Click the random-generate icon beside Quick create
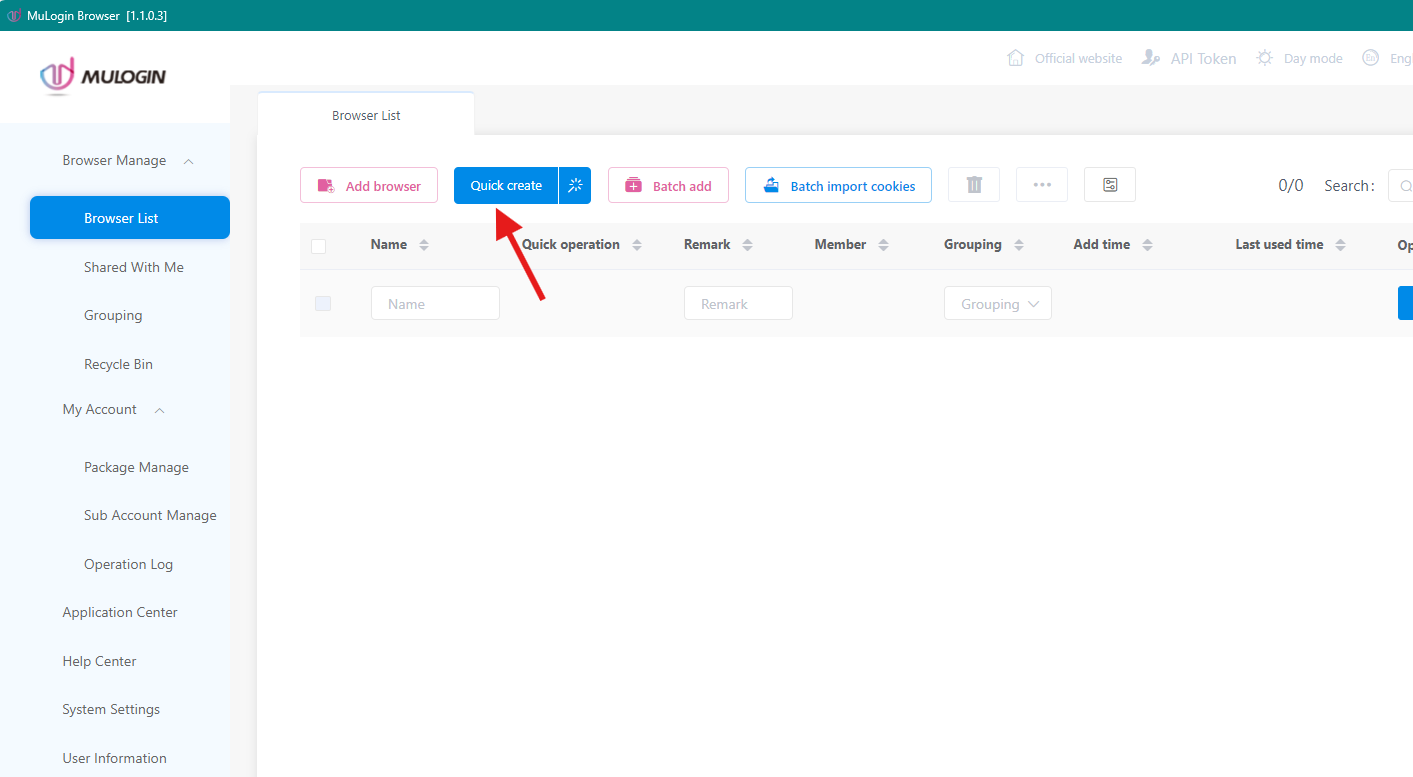The width and height of the screenshot is (1413, 777). [x=575, y=185]
